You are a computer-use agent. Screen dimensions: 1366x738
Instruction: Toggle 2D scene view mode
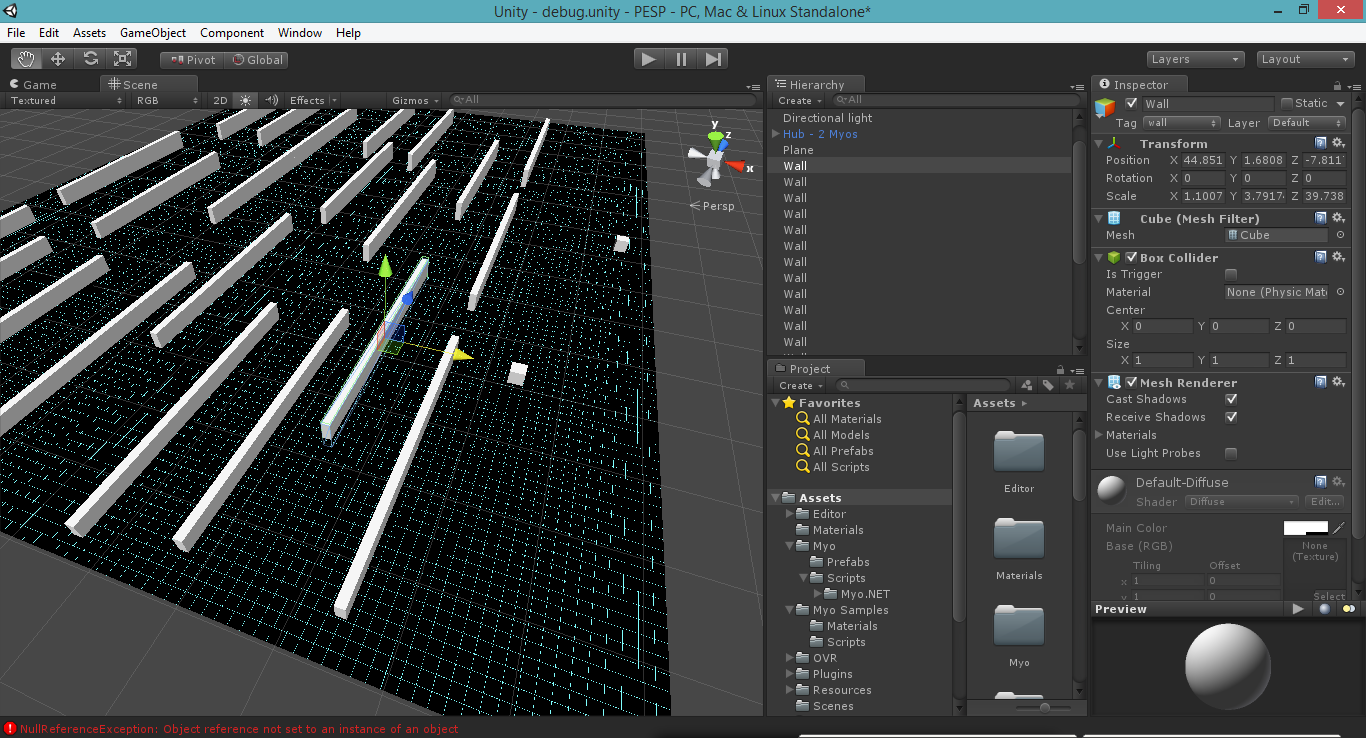pyautogui.click(x=221, y=100)
